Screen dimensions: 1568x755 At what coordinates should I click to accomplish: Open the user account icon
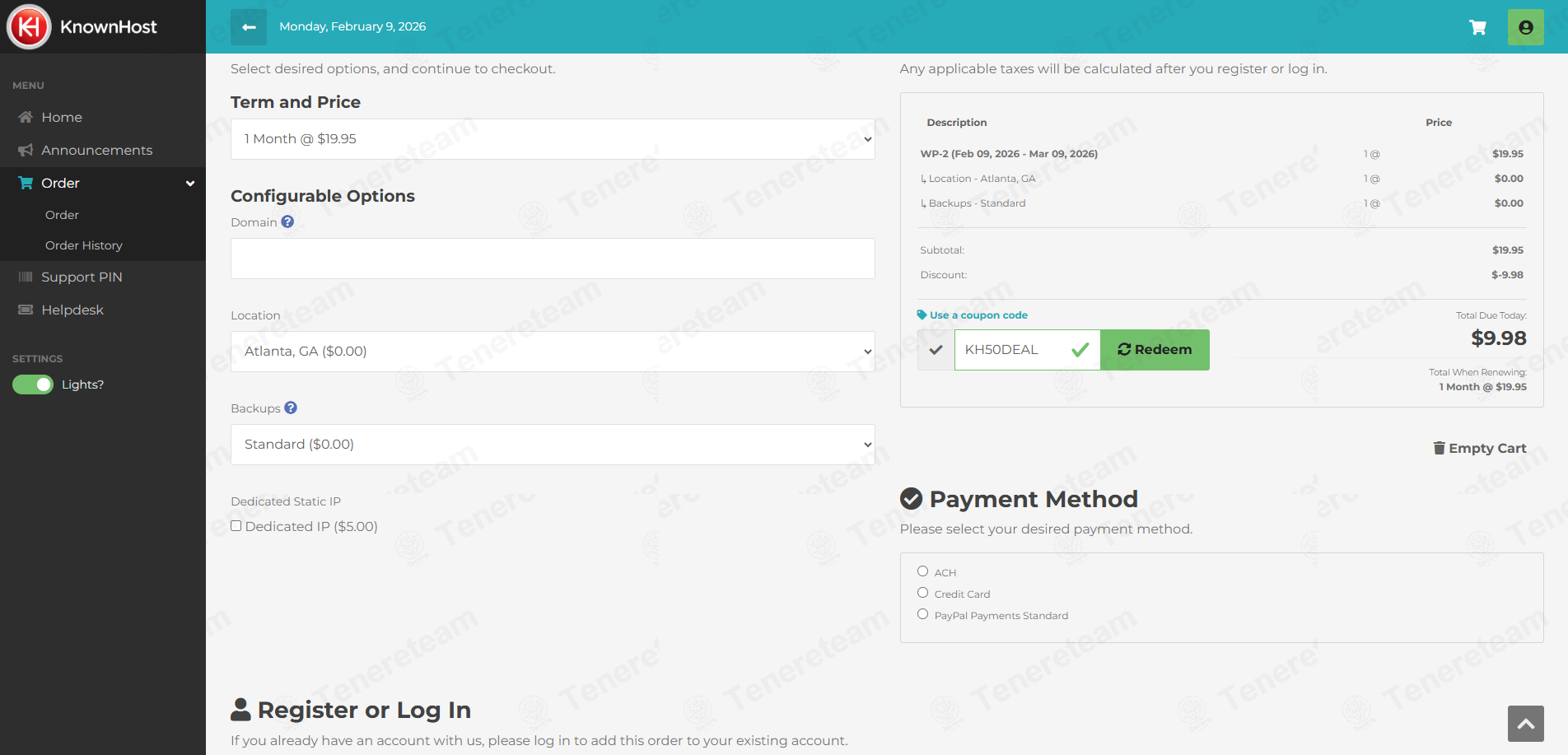[1525, 27]
